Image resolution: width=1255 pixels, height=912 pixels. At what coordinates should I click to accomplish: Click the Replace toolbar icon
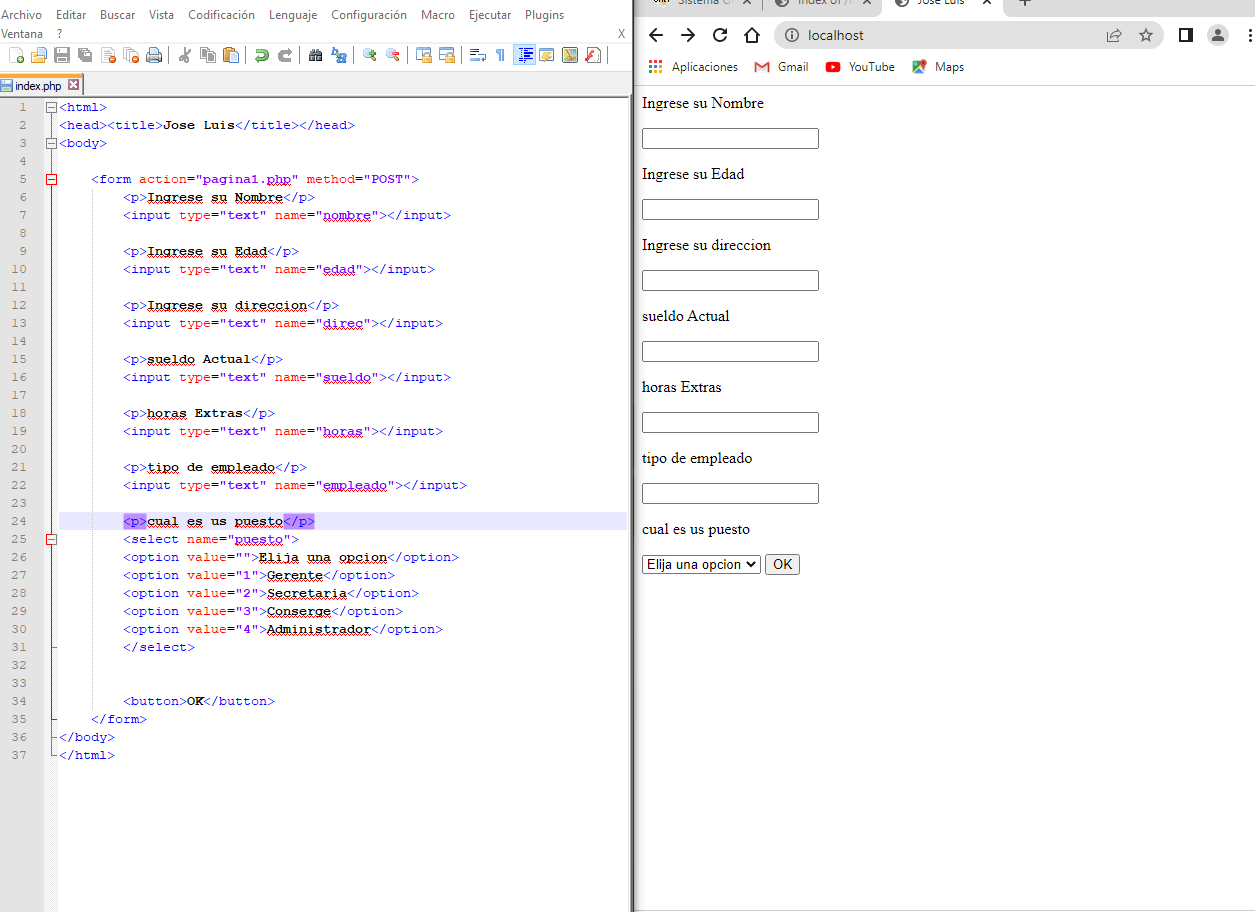tap(339, 55)
